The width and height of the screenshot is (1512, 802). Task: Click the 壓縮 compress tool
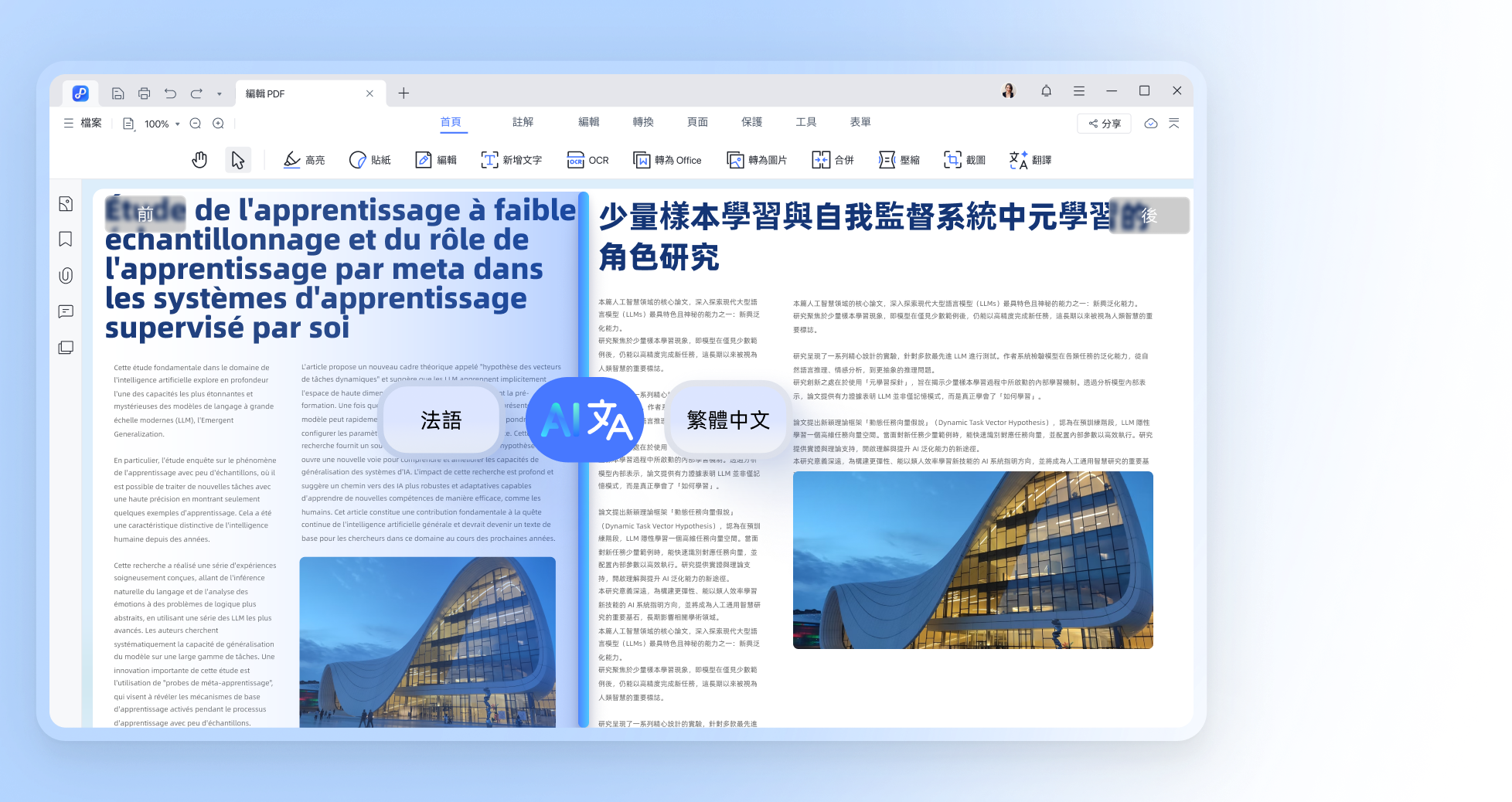pos(900,160)
